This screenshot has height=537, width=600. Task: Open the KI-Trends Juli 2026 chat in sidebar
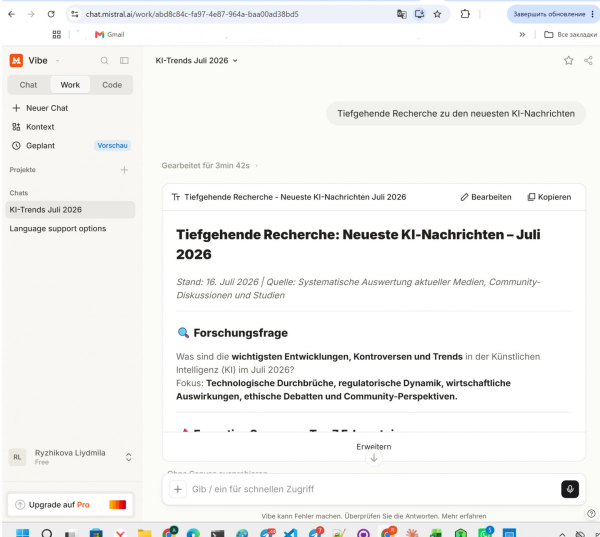coord(70,210)
